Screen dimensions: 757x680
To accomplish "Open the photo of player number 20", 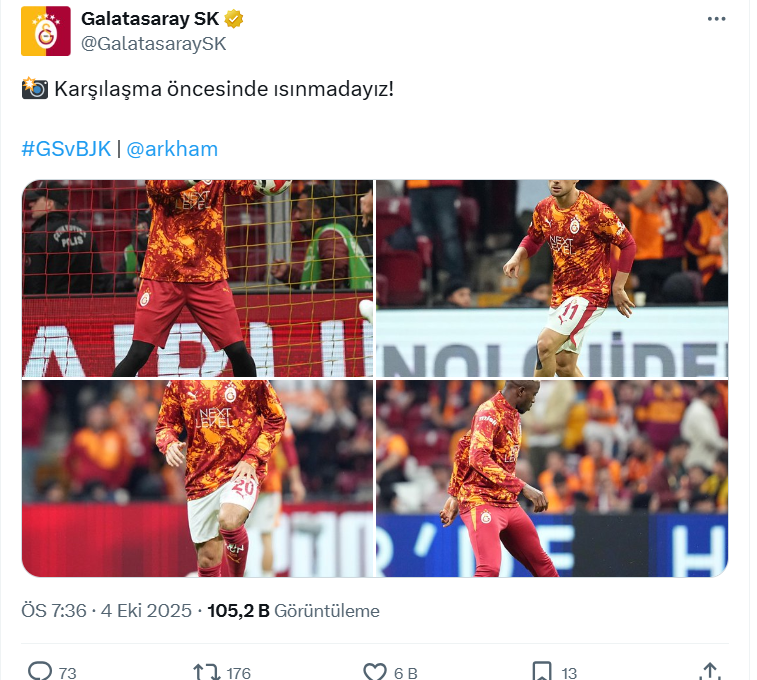I will 197,478.
